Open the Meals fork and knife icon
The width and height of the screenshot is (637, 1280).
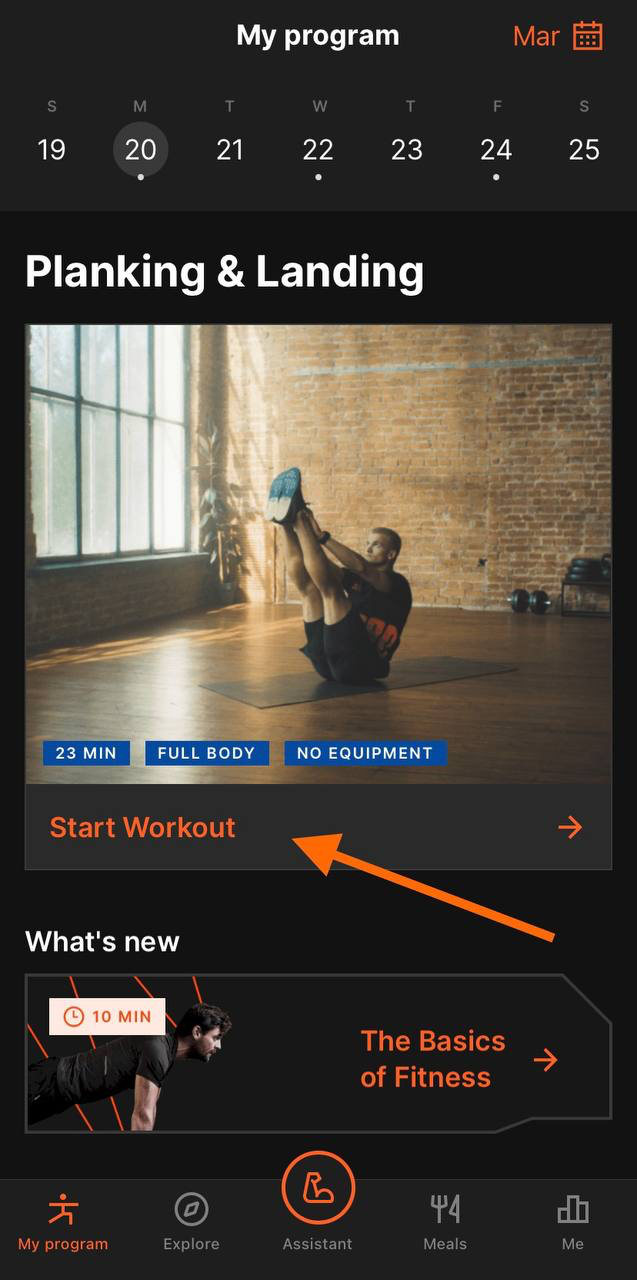pos(445,1210)
